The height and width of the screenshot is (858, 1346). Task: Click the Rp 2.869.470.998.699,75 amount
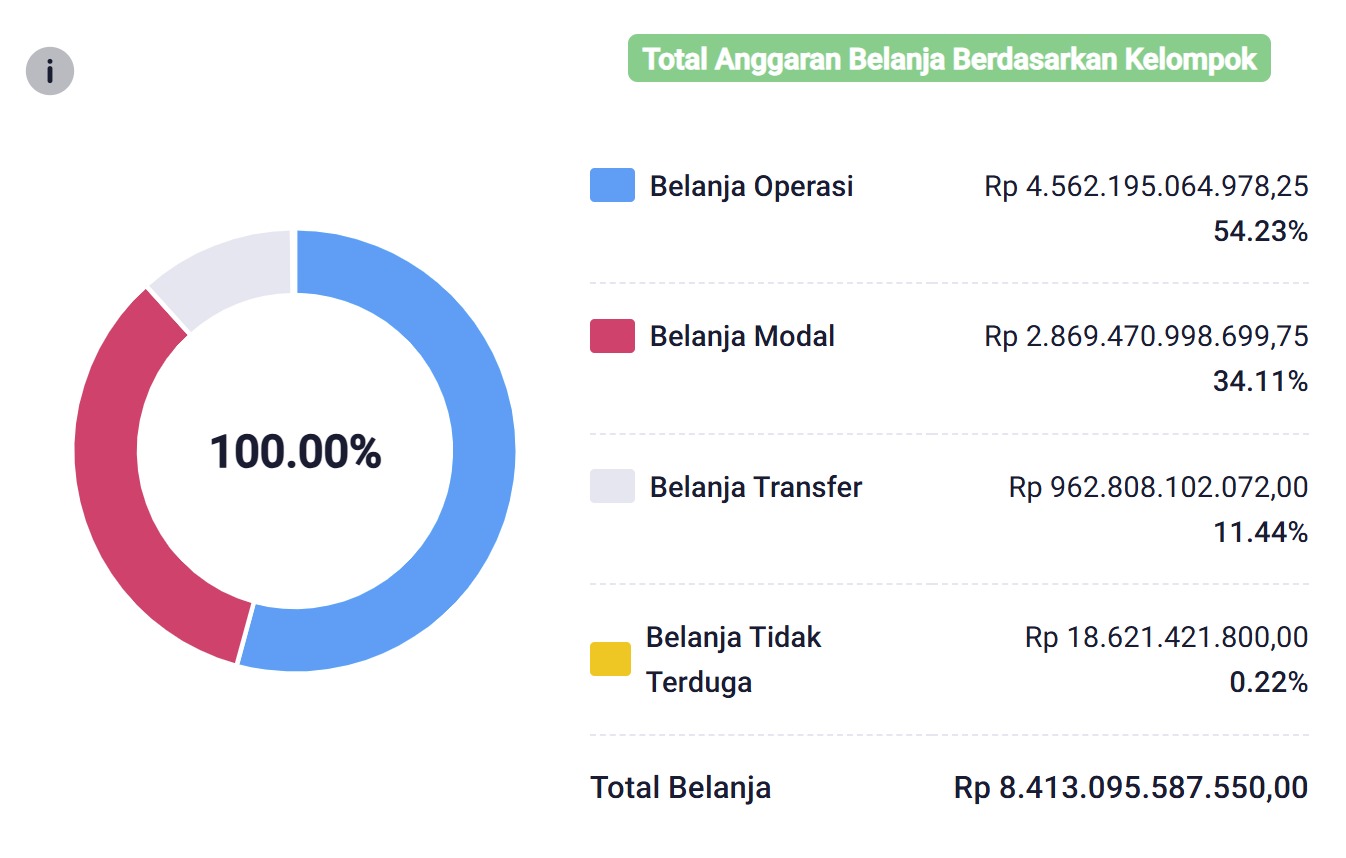[1146, 336]
